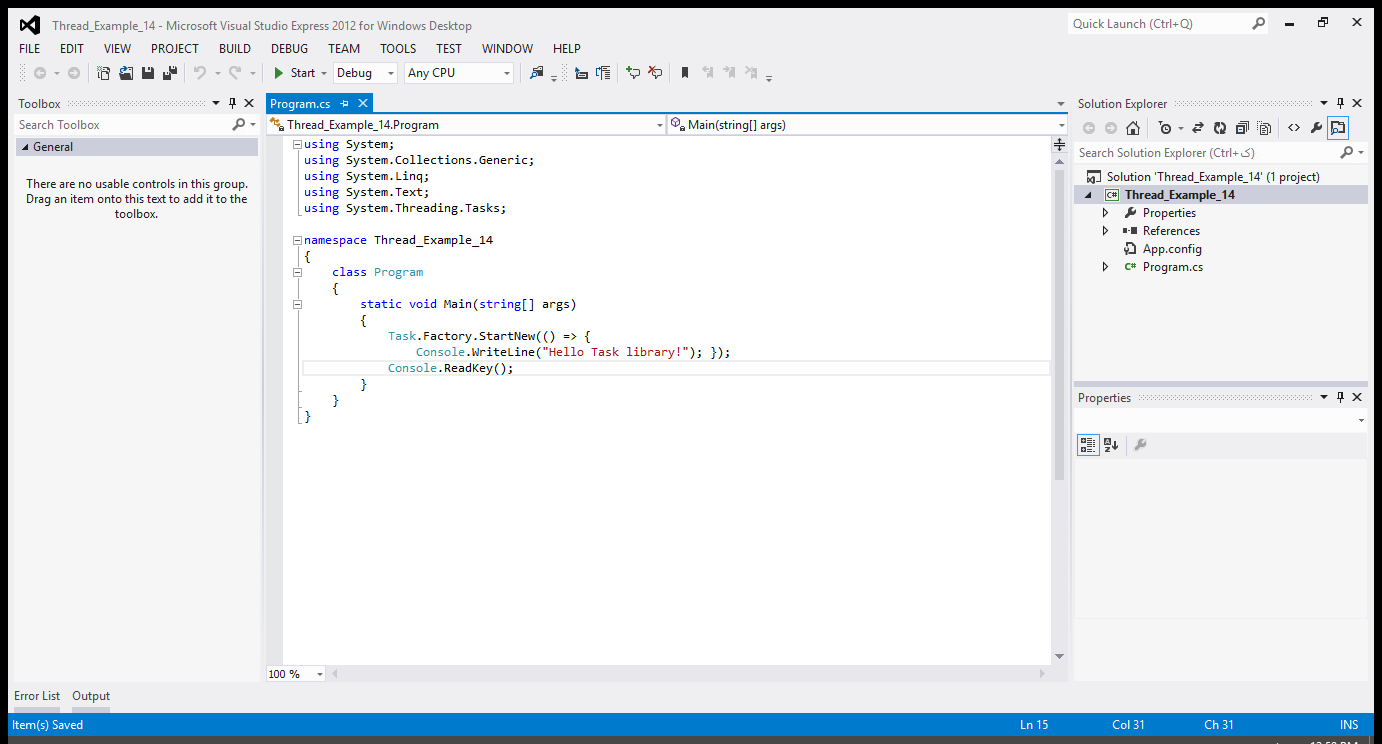Viewport: 1382px width, 744px height.
Task: Click the Find in Files toolbar icon
Action: click(x=537, y=73)
